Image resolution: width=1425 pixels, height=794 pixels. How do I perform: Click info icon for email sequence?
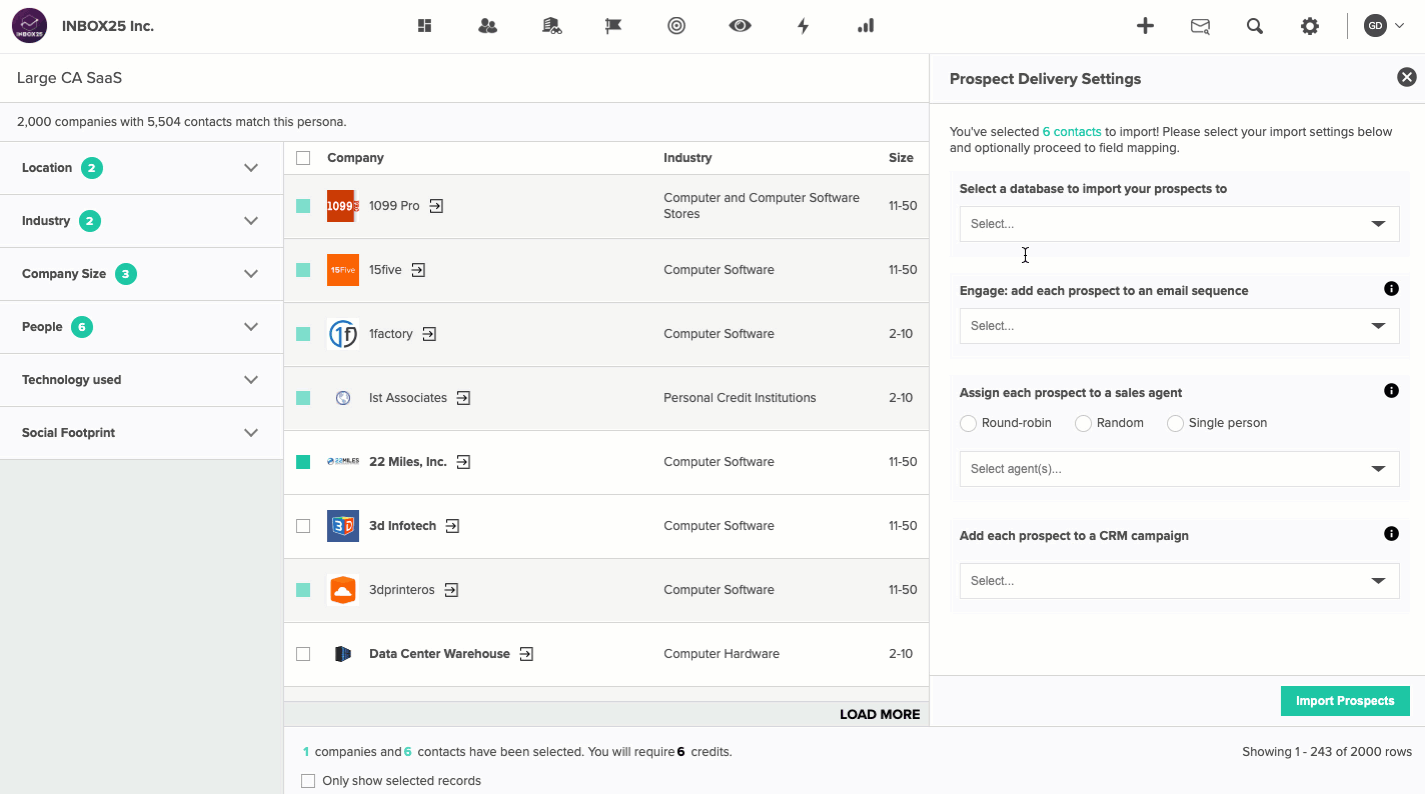coord(1391,289)
